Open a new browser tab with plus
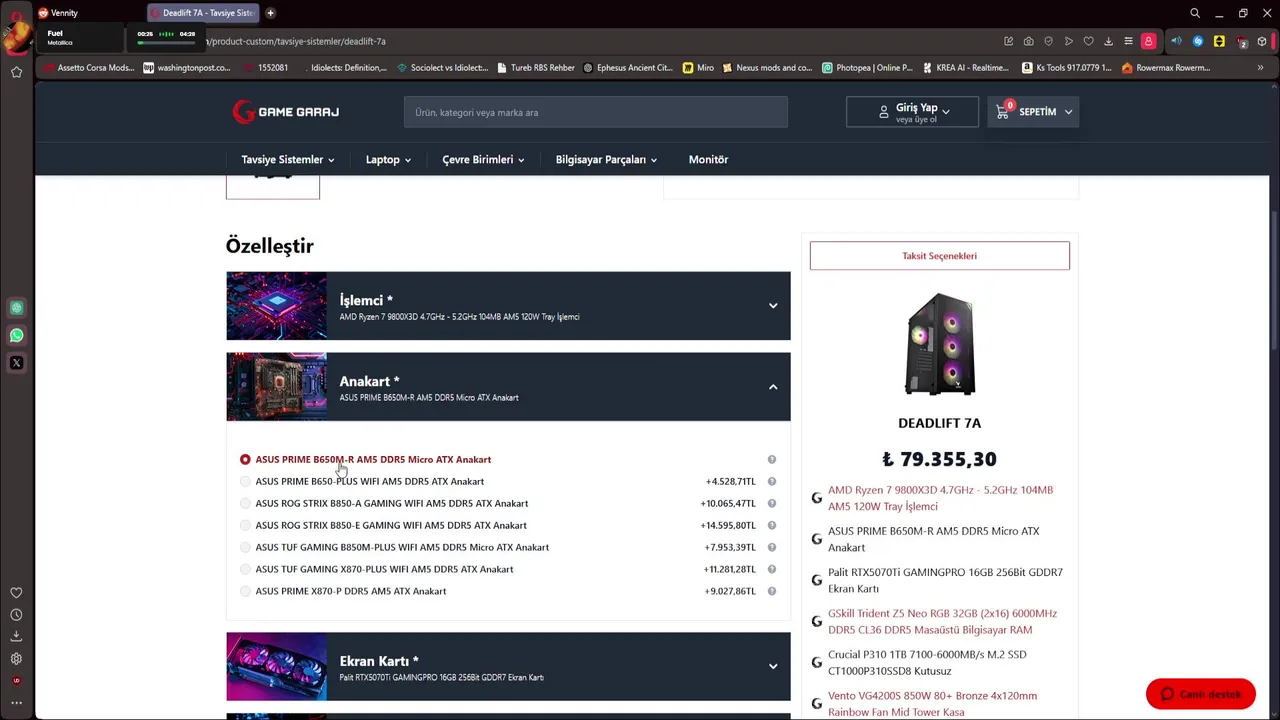Viewport: 1280px width, 720px height. tap(270, 13)
